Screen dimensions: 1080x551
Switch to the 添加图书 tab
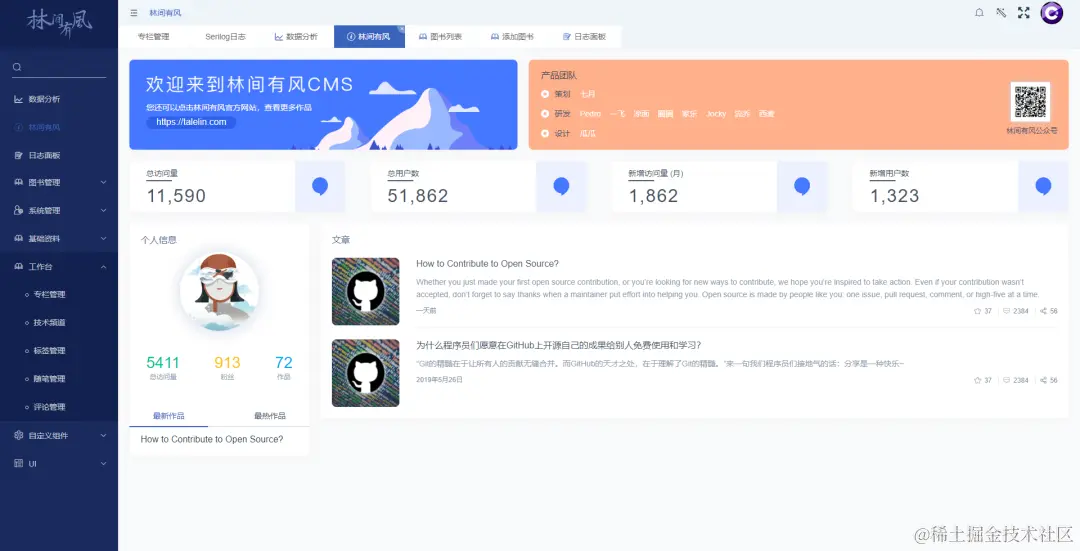point(512,37)
